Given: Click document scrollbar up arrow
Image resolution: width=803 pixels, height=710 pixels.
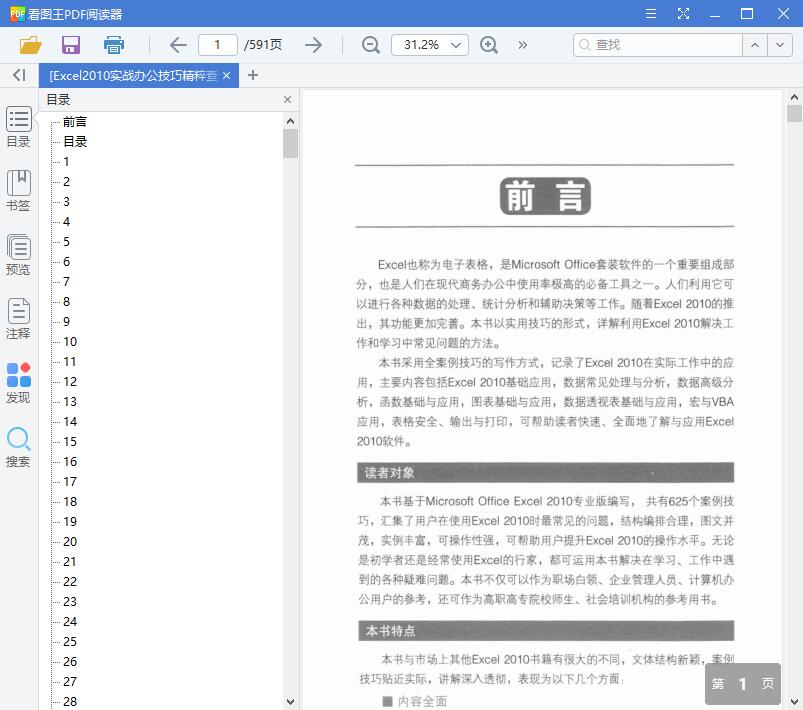Looking at the screenshot, I should tap(794, 97).
